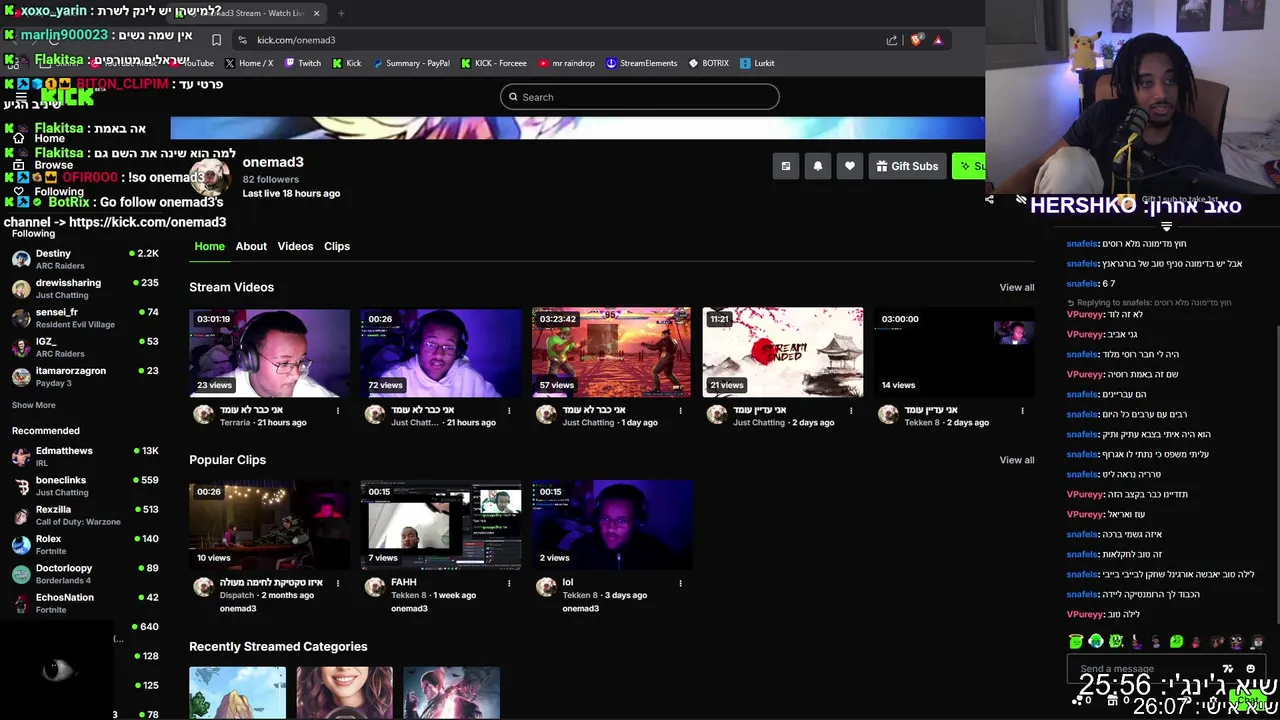1280x720 pixels.
Task: Open Doctorloopy recommended channel
Action: [85, 574]
